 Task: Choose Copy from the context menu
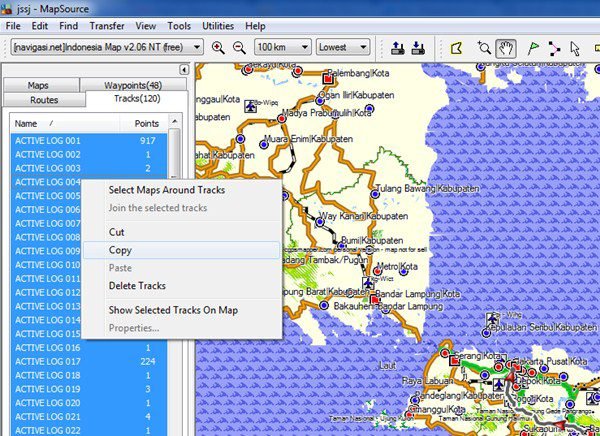pos(120,250)
